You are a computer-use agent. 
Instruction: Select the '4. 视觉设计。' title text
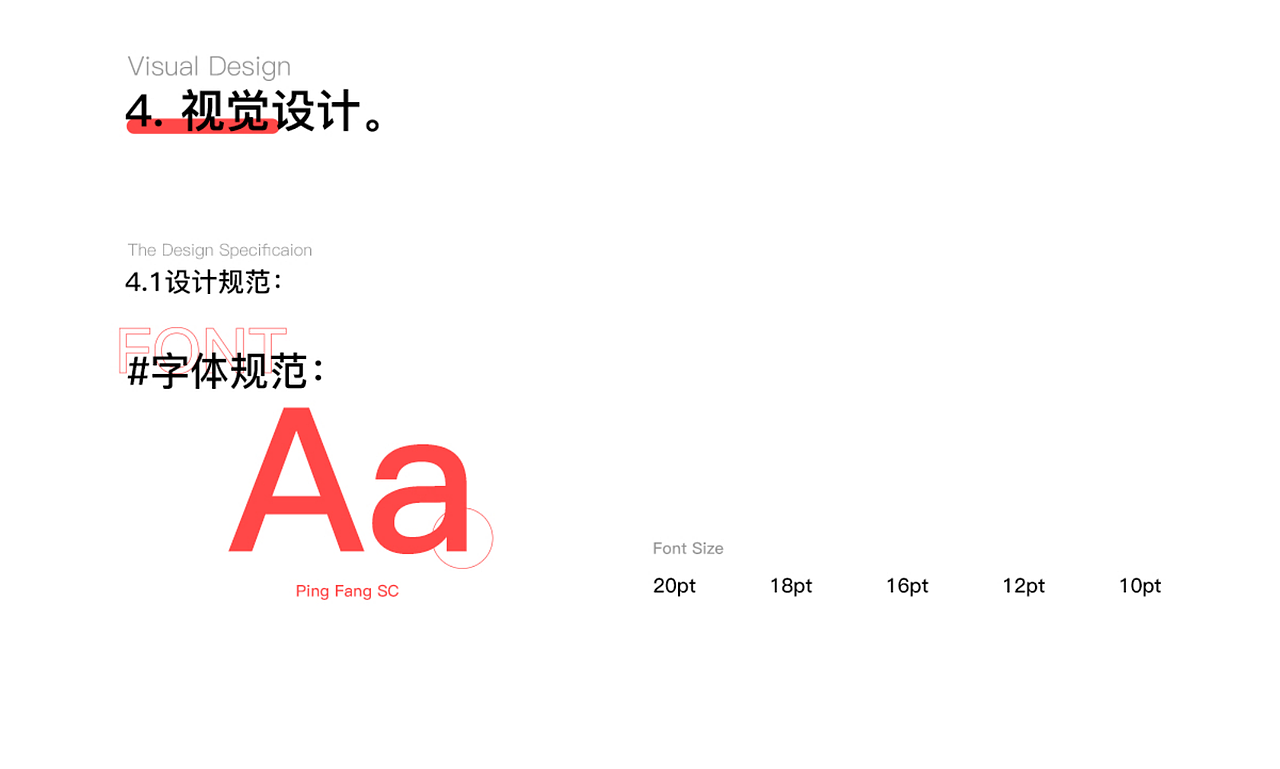(x=257, y=112)
